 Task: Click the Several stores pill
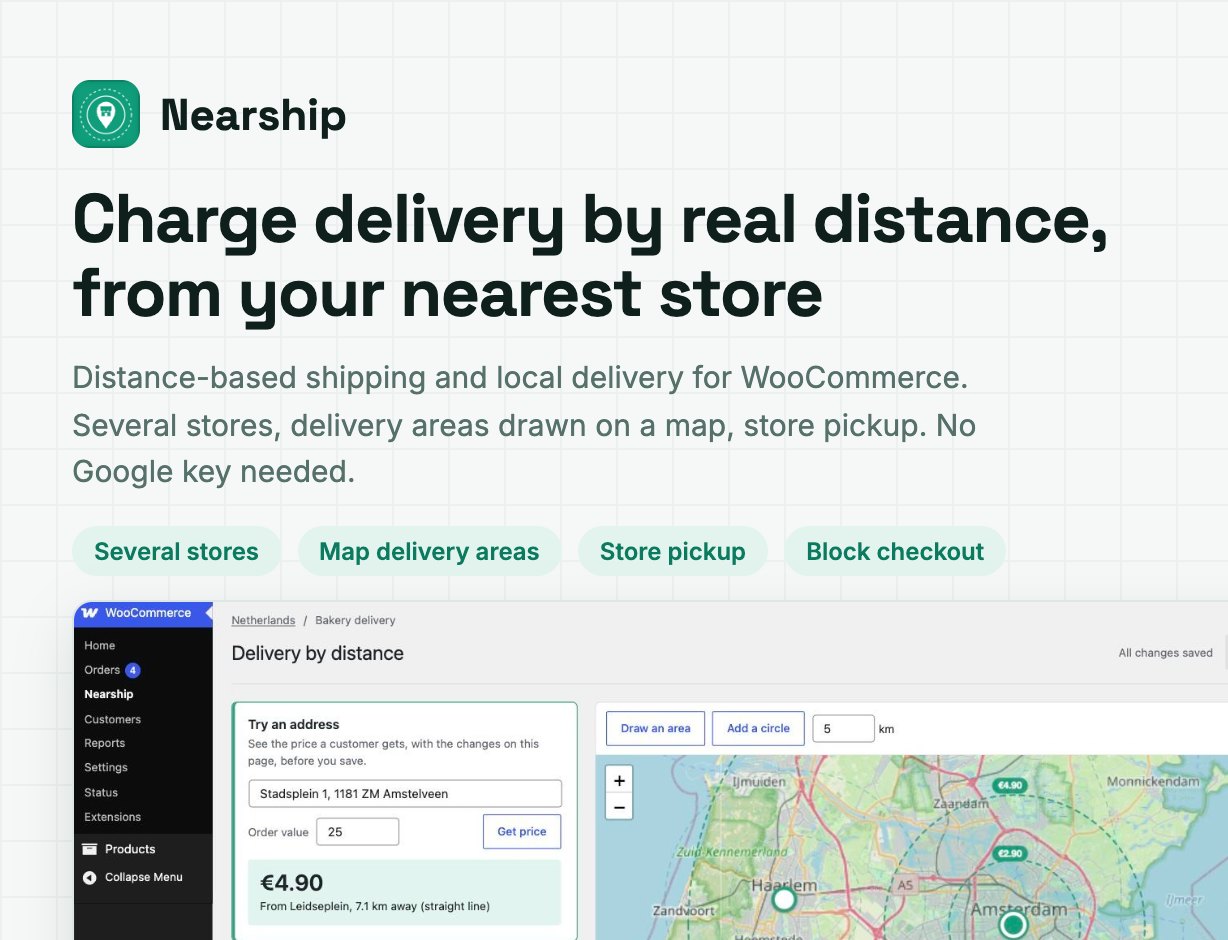176,551
